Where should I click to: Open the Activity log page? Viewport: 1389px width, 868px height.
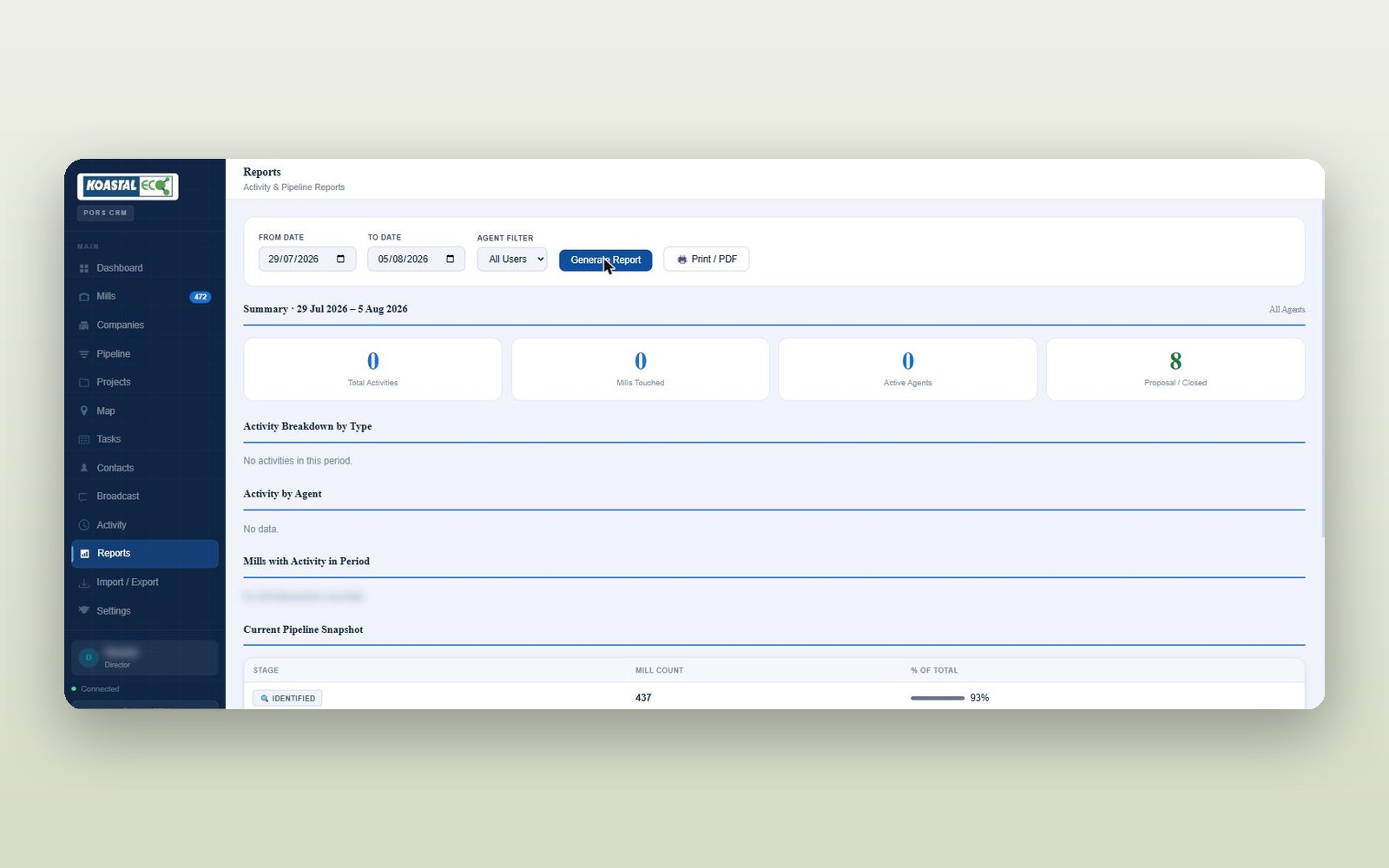145,525
